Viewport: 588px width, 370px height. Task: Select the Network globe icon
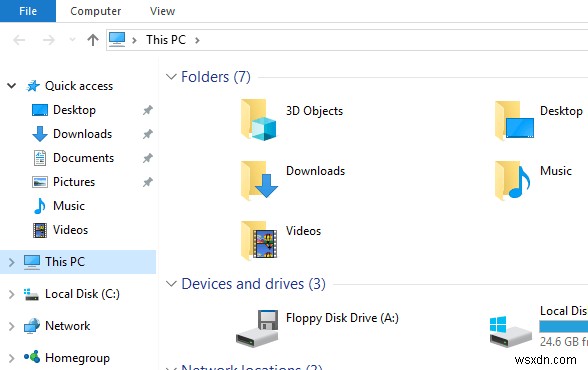click(x=32, y=326)
